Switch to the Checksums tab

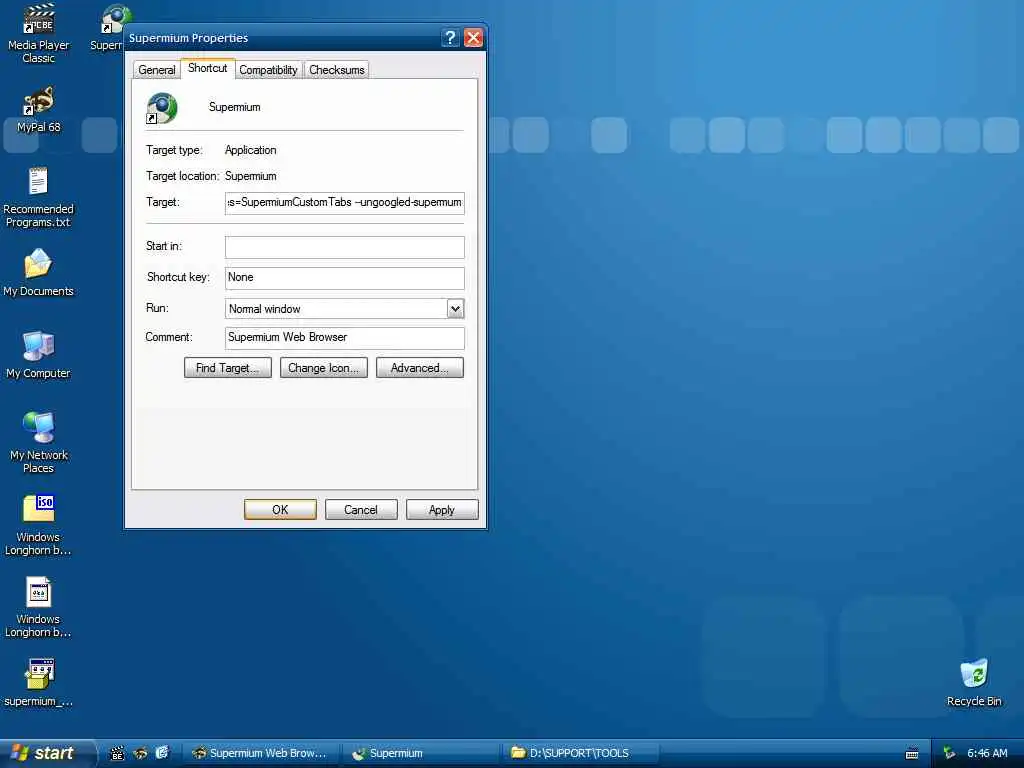pyautogui.click(x=337, y=70)
